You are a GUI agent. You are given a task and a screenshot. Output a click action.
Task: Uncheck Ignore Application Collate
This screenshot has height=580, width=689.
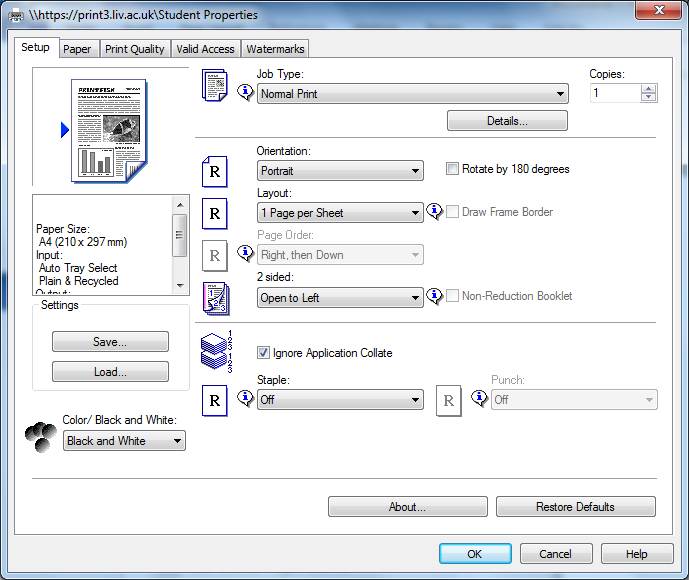(263, 352)
